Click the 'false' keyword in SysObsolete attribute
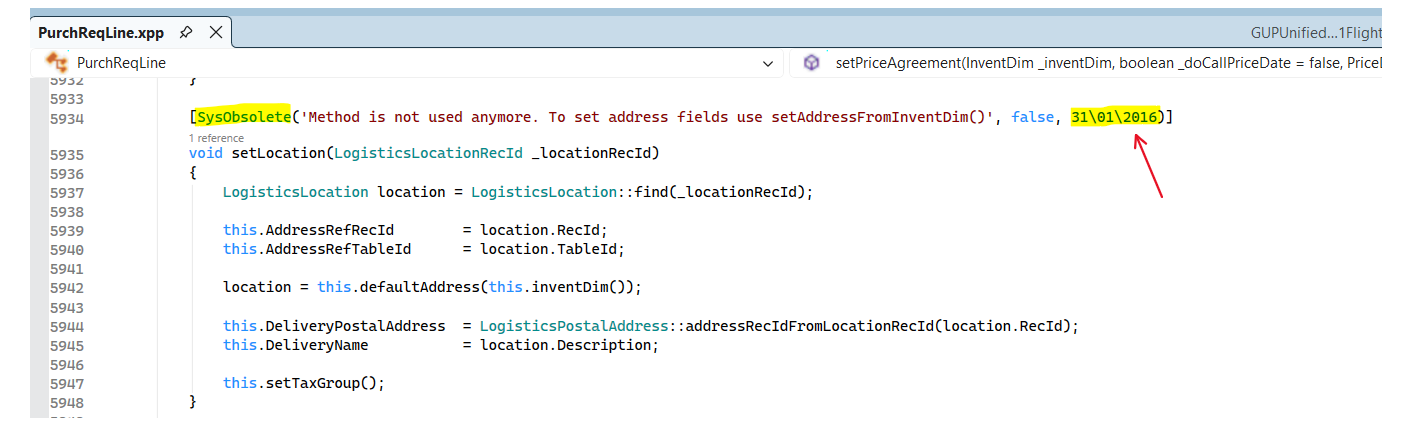The width and height of the screenshot is (1403, 425). point(1032,117)
